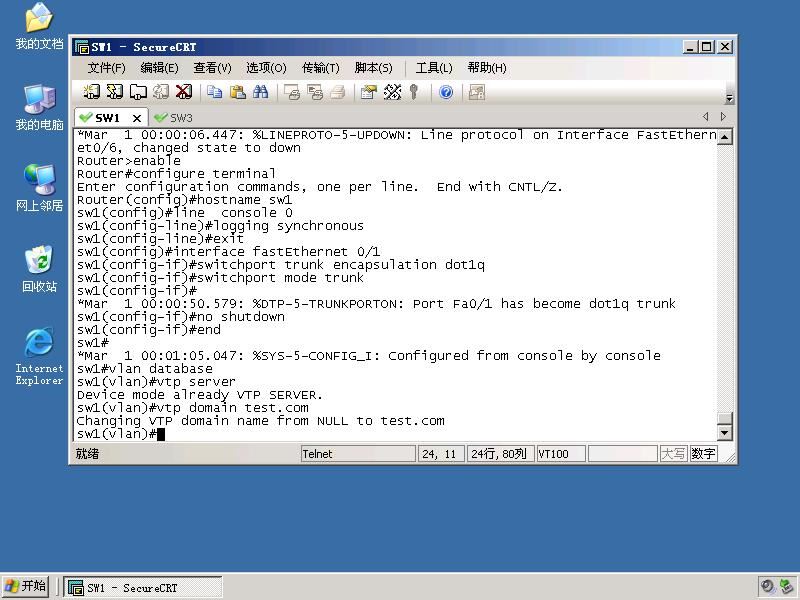Click 'interface fastEthernet 0/1' line

pos(228,252)
